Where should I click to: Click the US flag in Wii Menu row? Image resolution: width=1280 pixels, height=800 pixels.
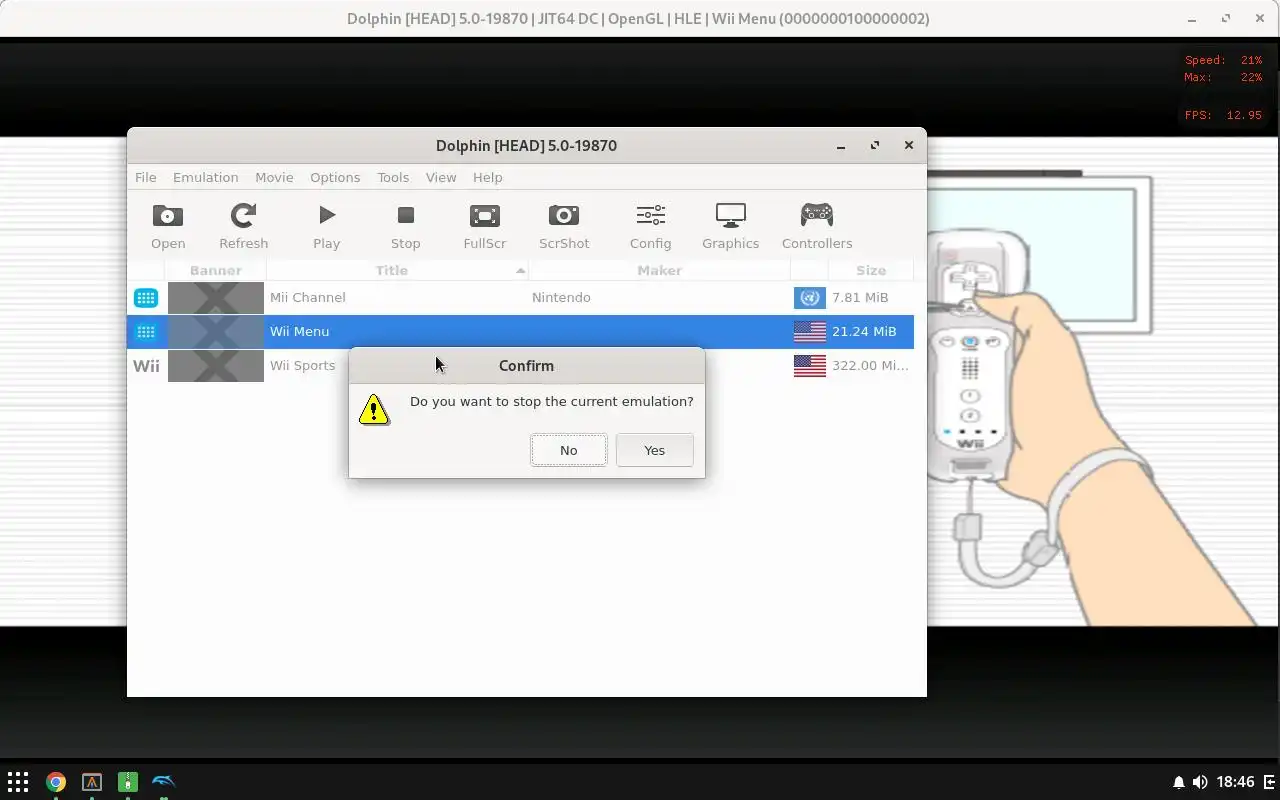coord(810,331)
